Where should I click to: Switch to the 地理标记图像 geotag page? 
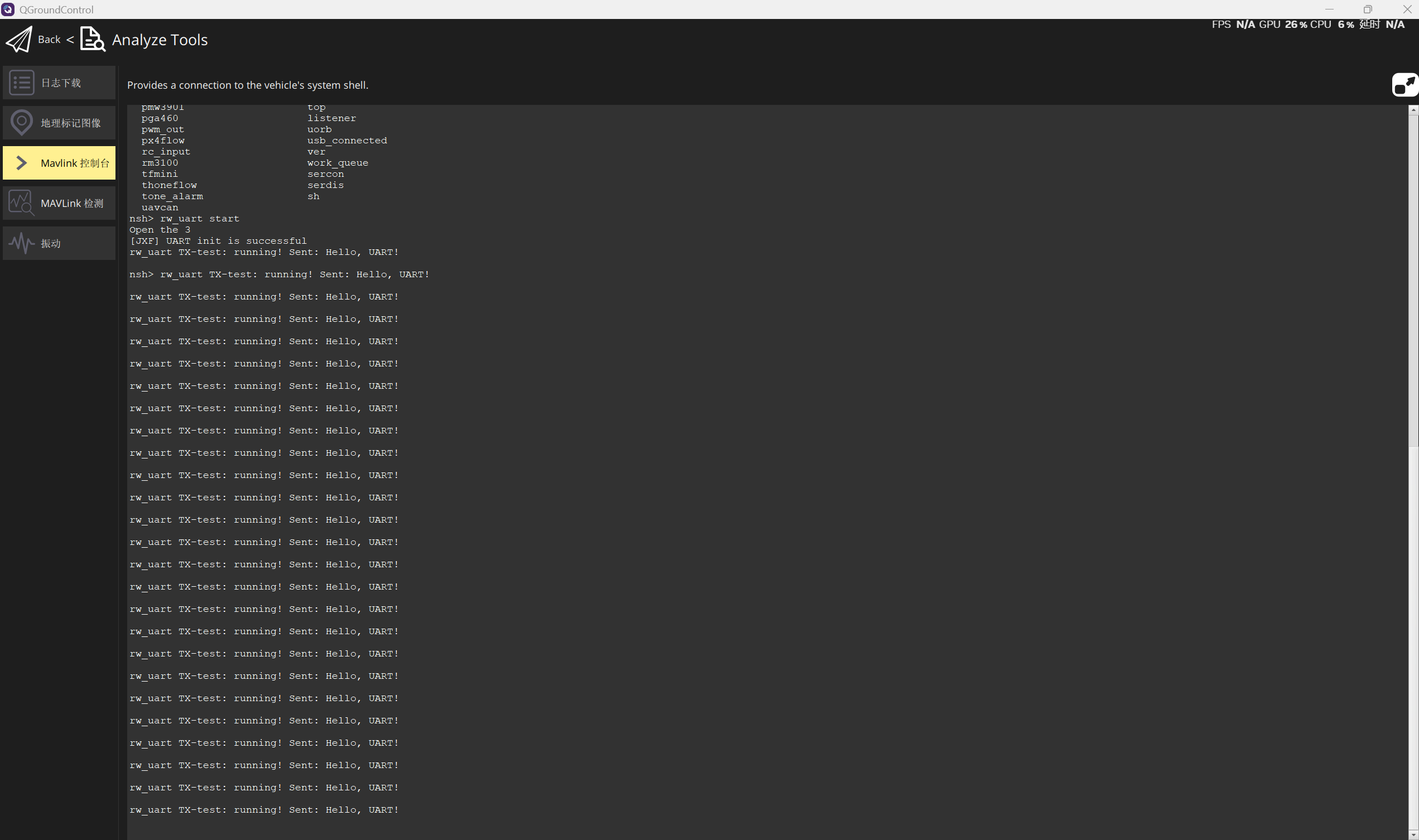pos(70,123)
